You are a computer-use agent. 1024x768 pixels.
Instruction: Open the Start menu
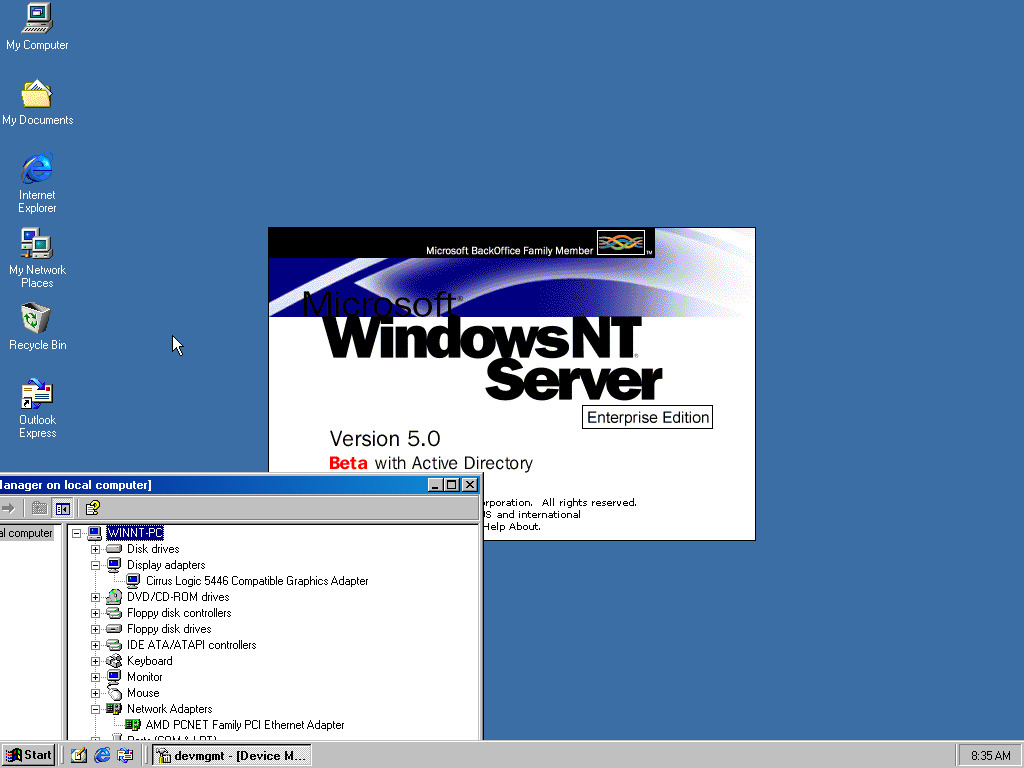coord(29,756)
